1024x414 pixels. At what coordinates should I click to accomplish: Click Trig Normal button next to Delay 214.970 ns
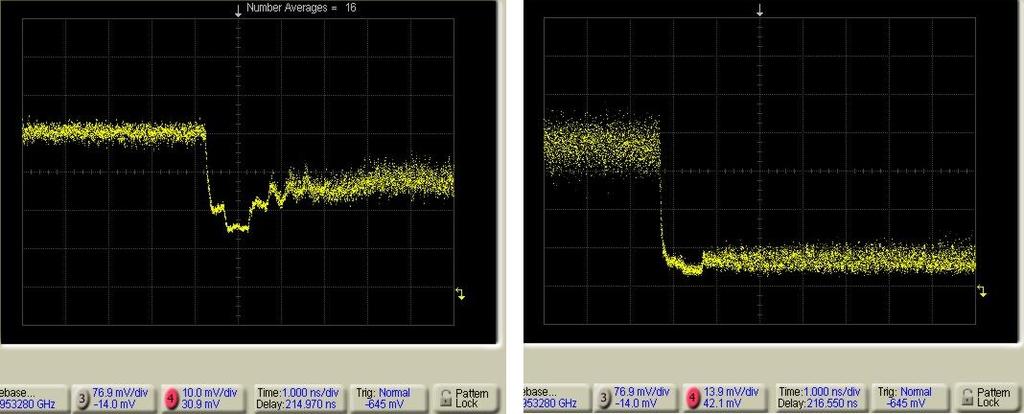tap(389, 398)
